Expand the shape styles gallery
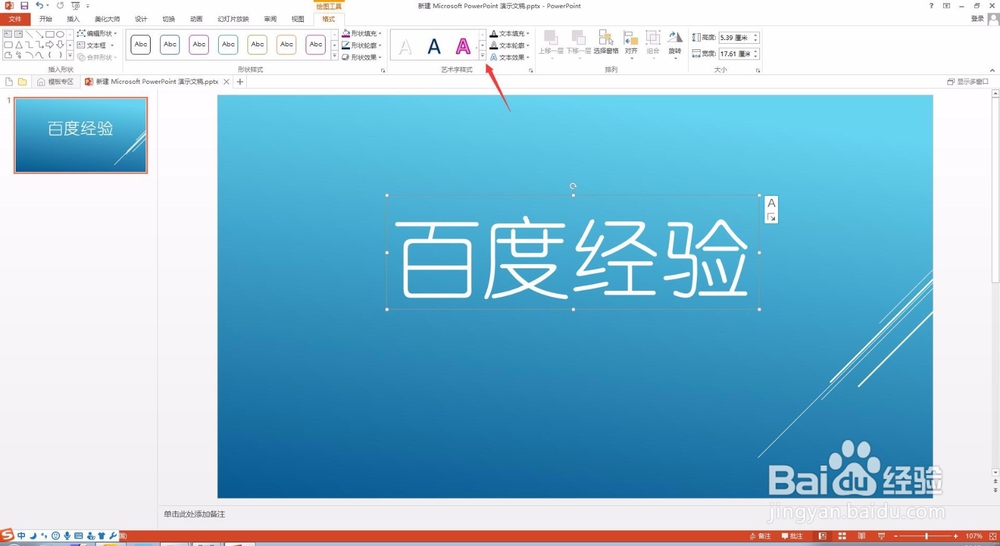1000x546 pixels. [x=334, y=56]
